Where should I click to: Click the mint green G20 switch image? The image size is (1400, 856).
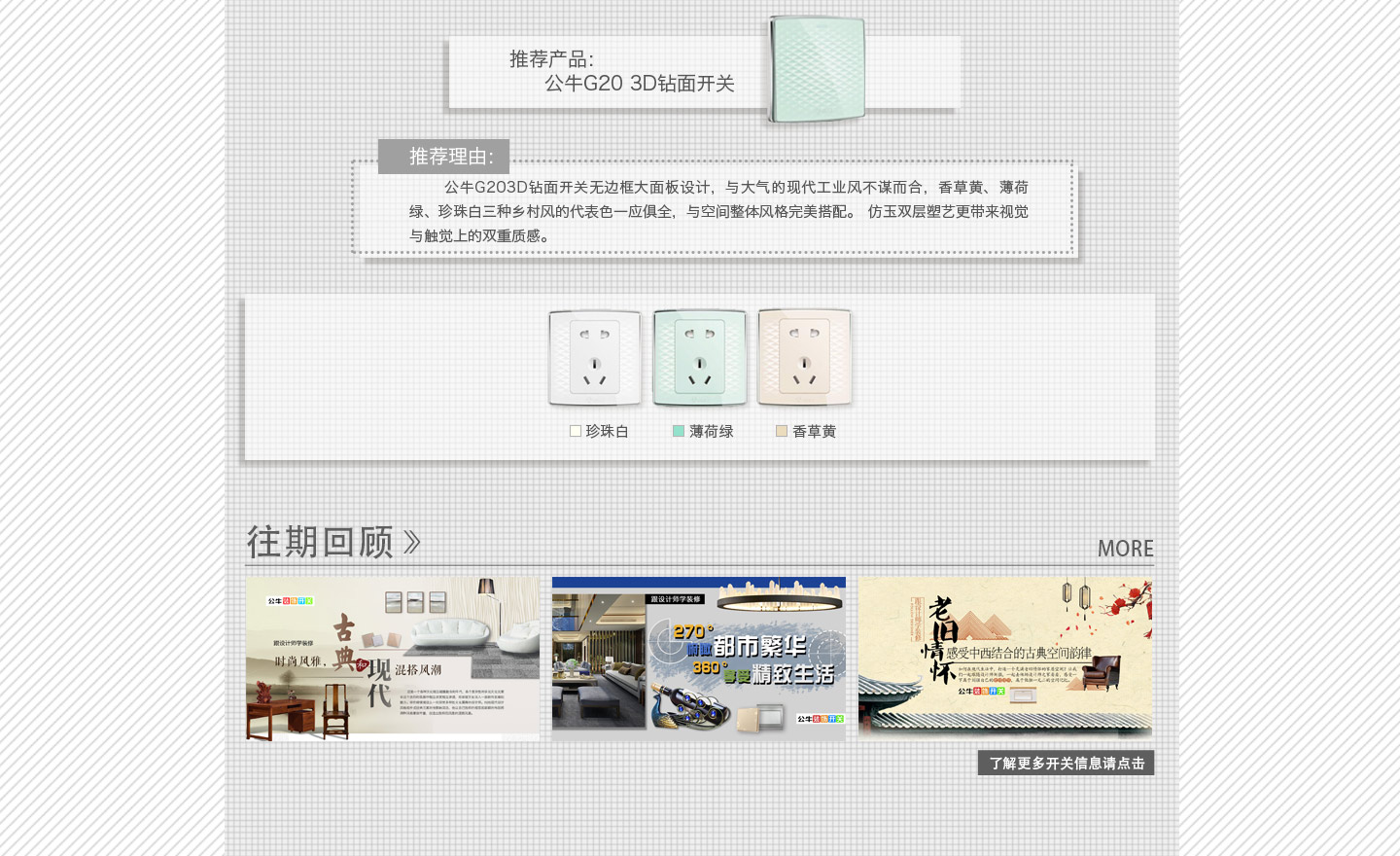pyautogui.click(x=817, y=69)
